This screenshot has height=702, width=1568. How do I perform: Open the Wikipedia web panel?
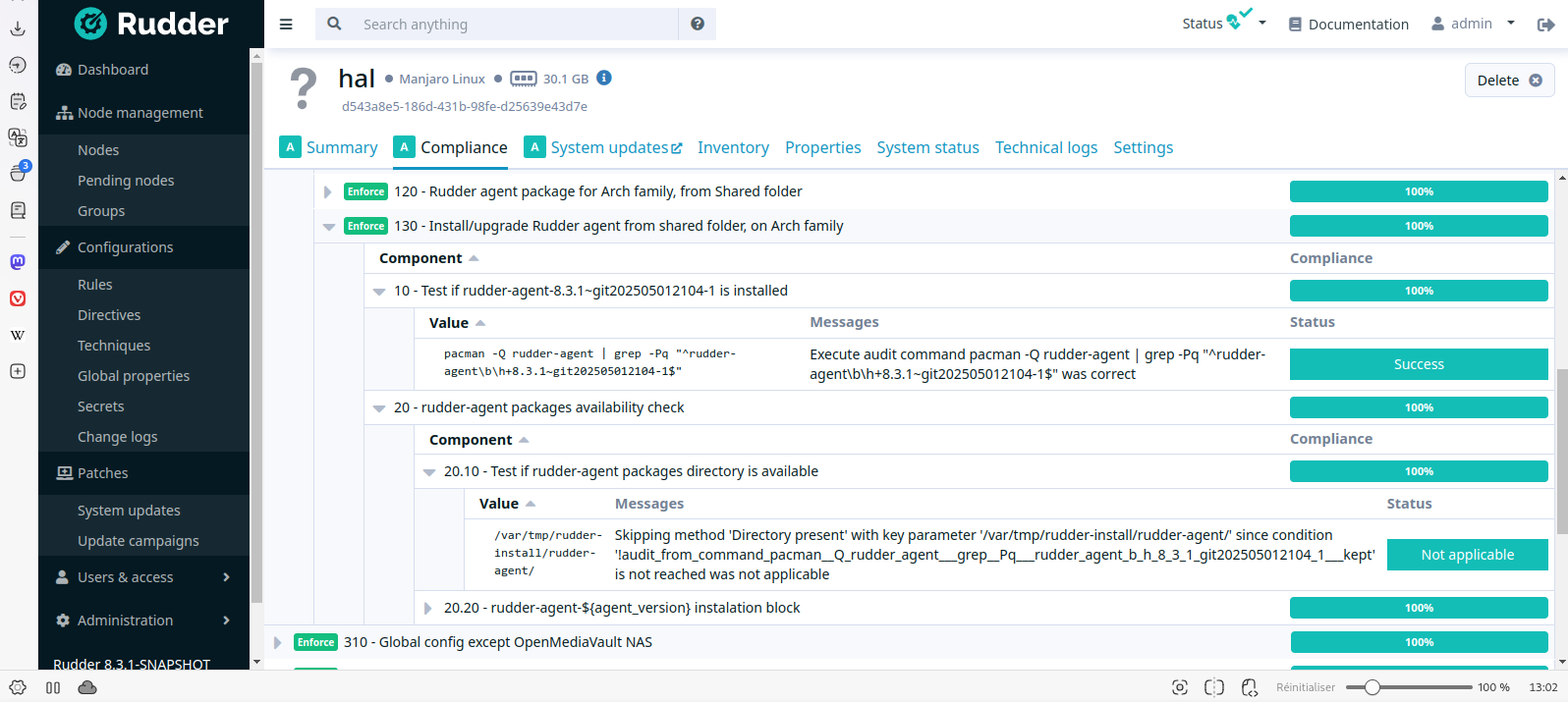point(18,335)
